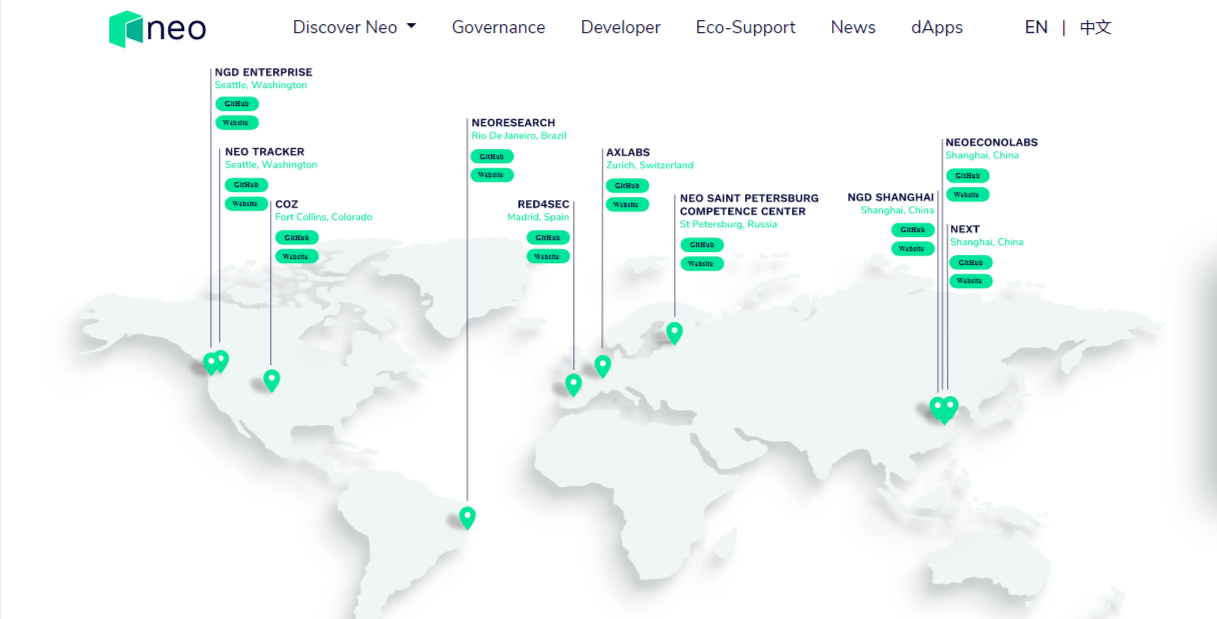This screenshot has width=1217, height=619.
Task: Open the Red4Sec Website button
Action: (x=548, y=257)
